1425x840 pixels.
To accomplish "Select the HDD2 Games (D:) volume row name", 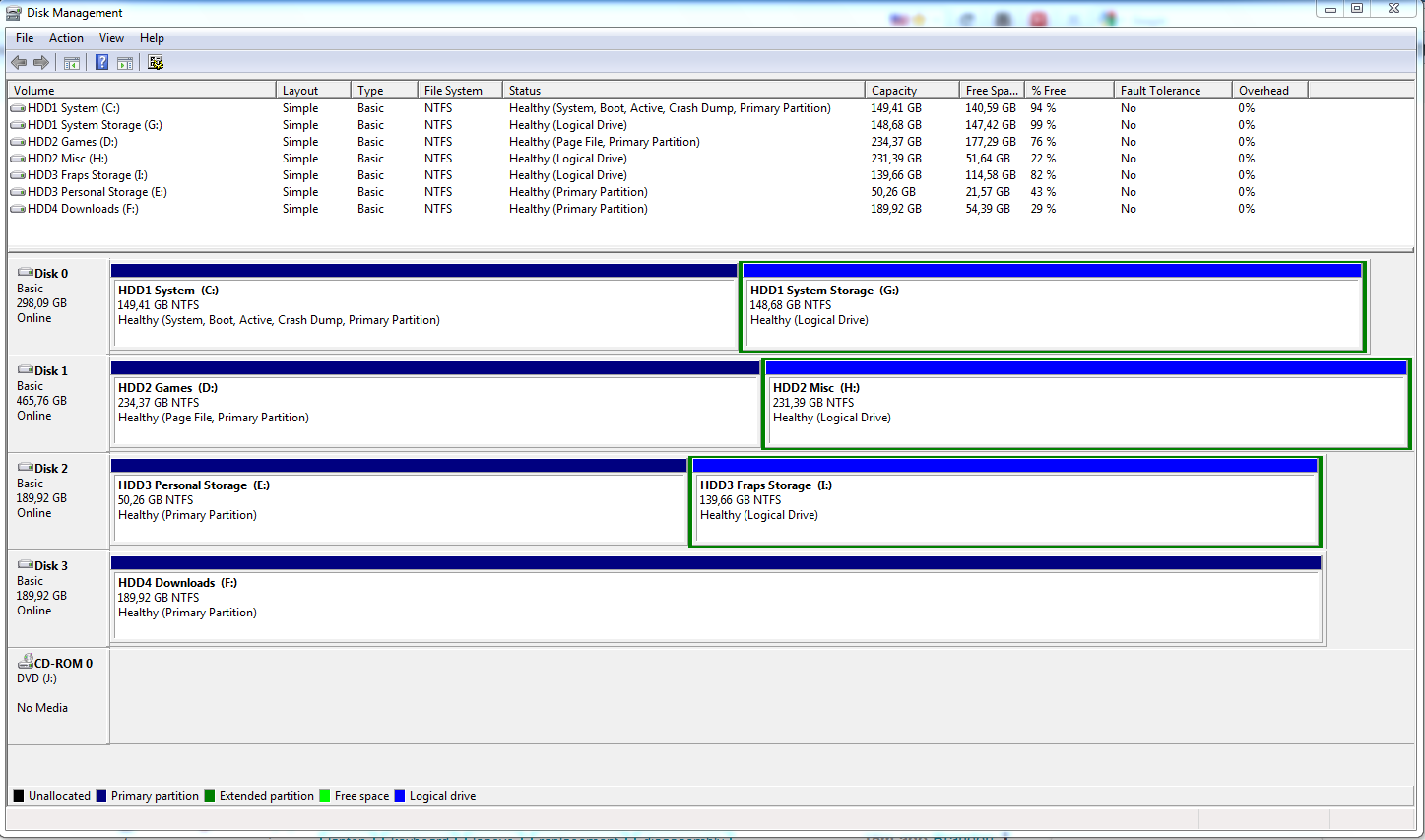I will (73, 142).
